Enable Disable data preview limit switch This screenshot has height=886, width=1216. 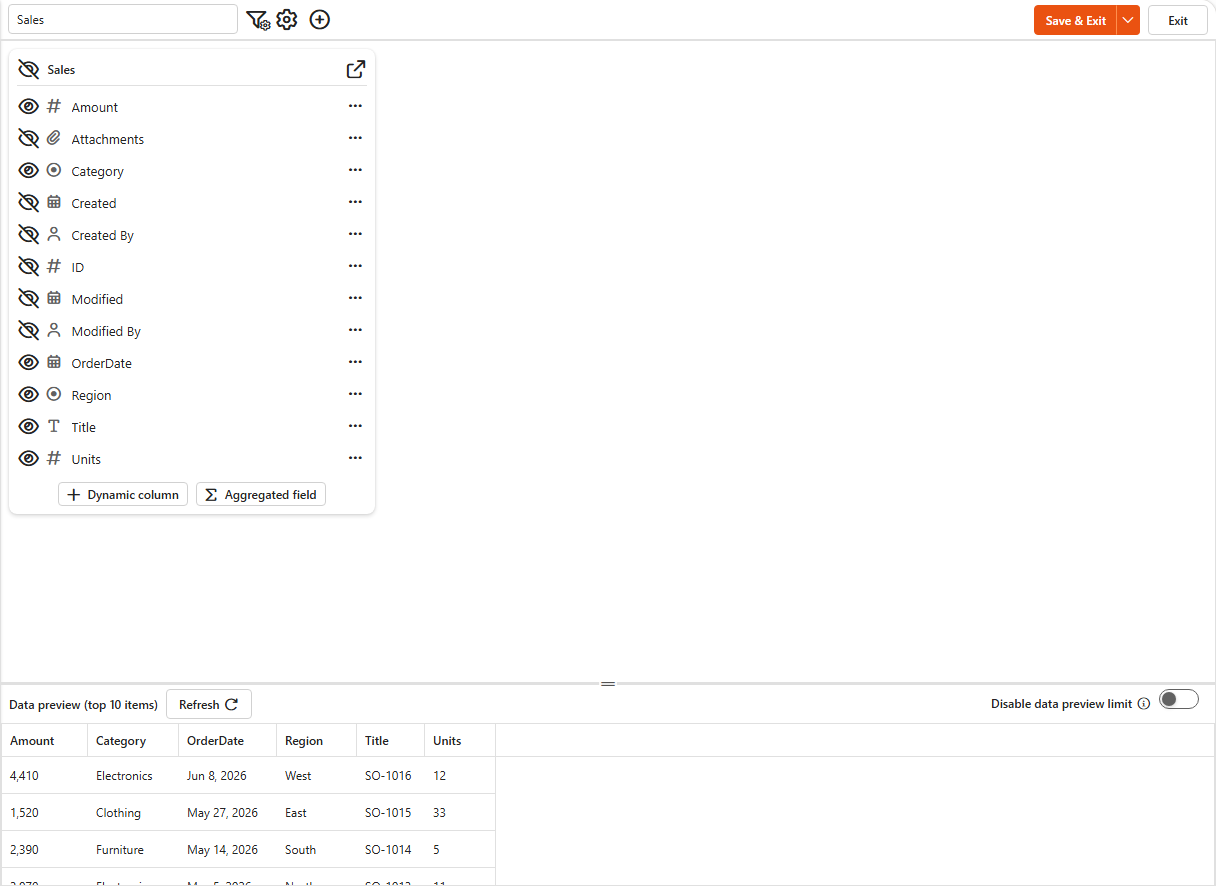(x=1179, y=699)
